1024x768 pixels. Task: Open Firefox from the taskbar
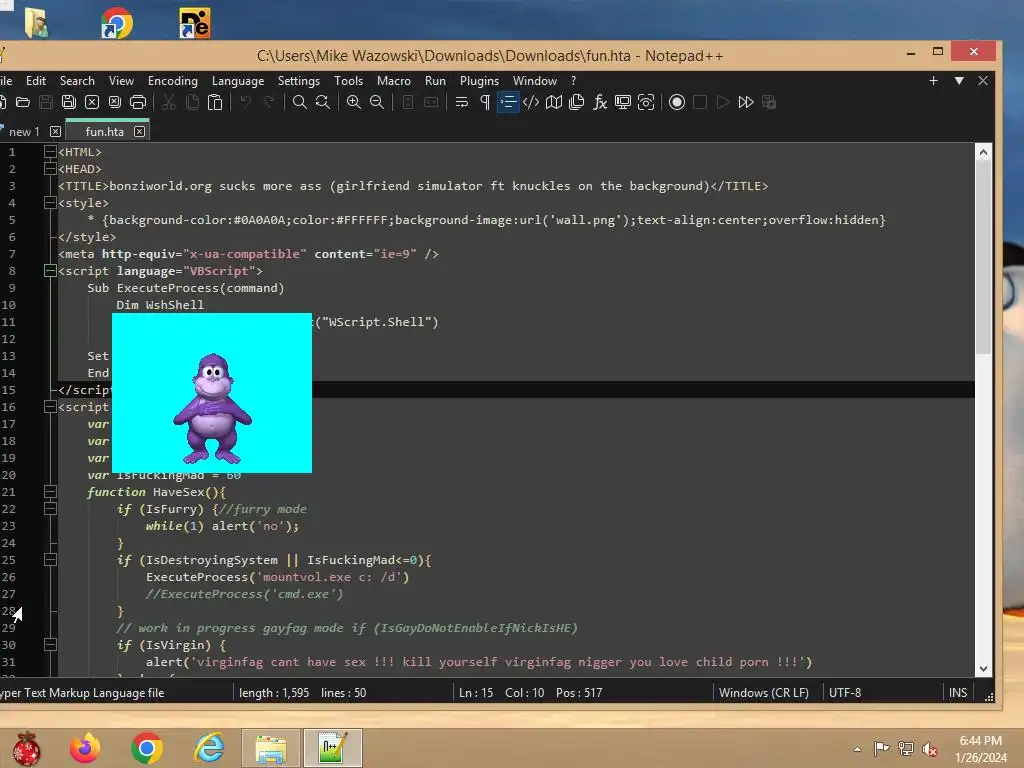pyautogui.click(x=85, y=748)
